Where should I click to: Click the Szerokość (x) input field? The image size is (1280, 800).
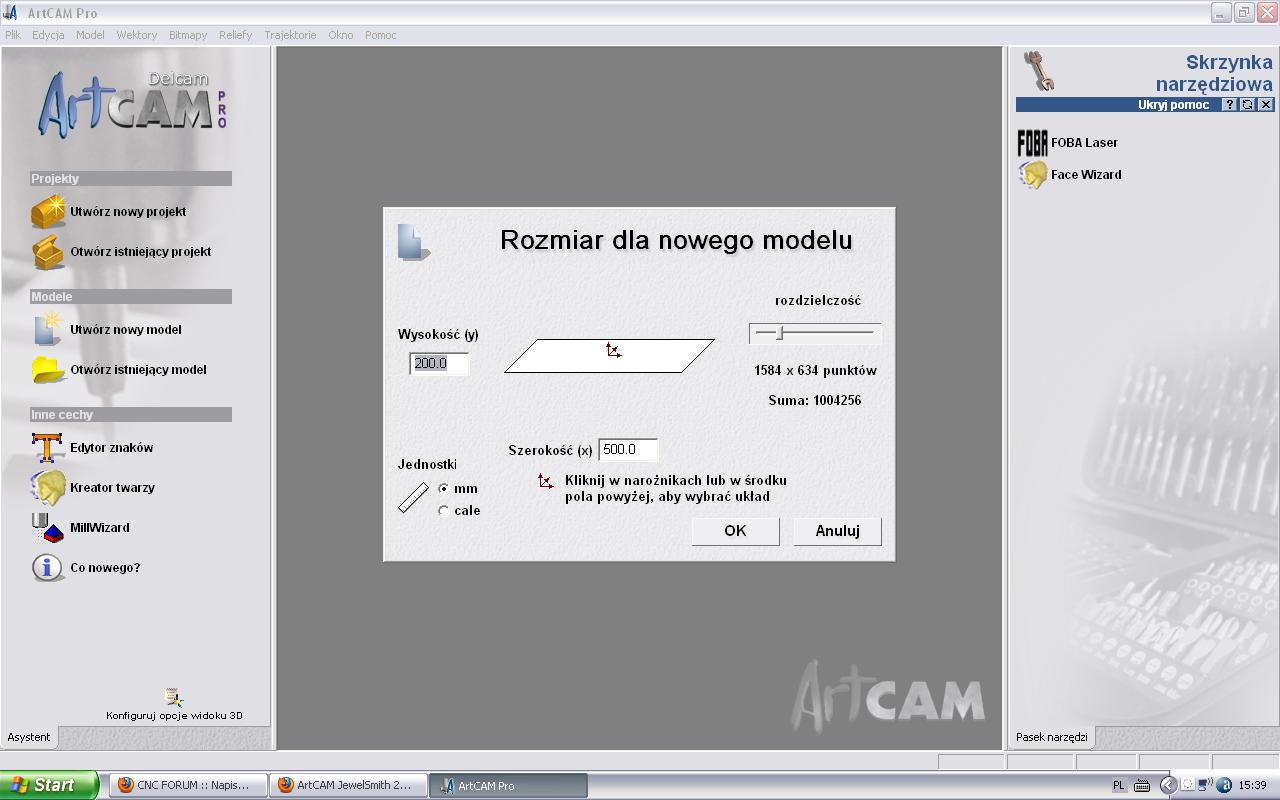[x=628, y=450]
